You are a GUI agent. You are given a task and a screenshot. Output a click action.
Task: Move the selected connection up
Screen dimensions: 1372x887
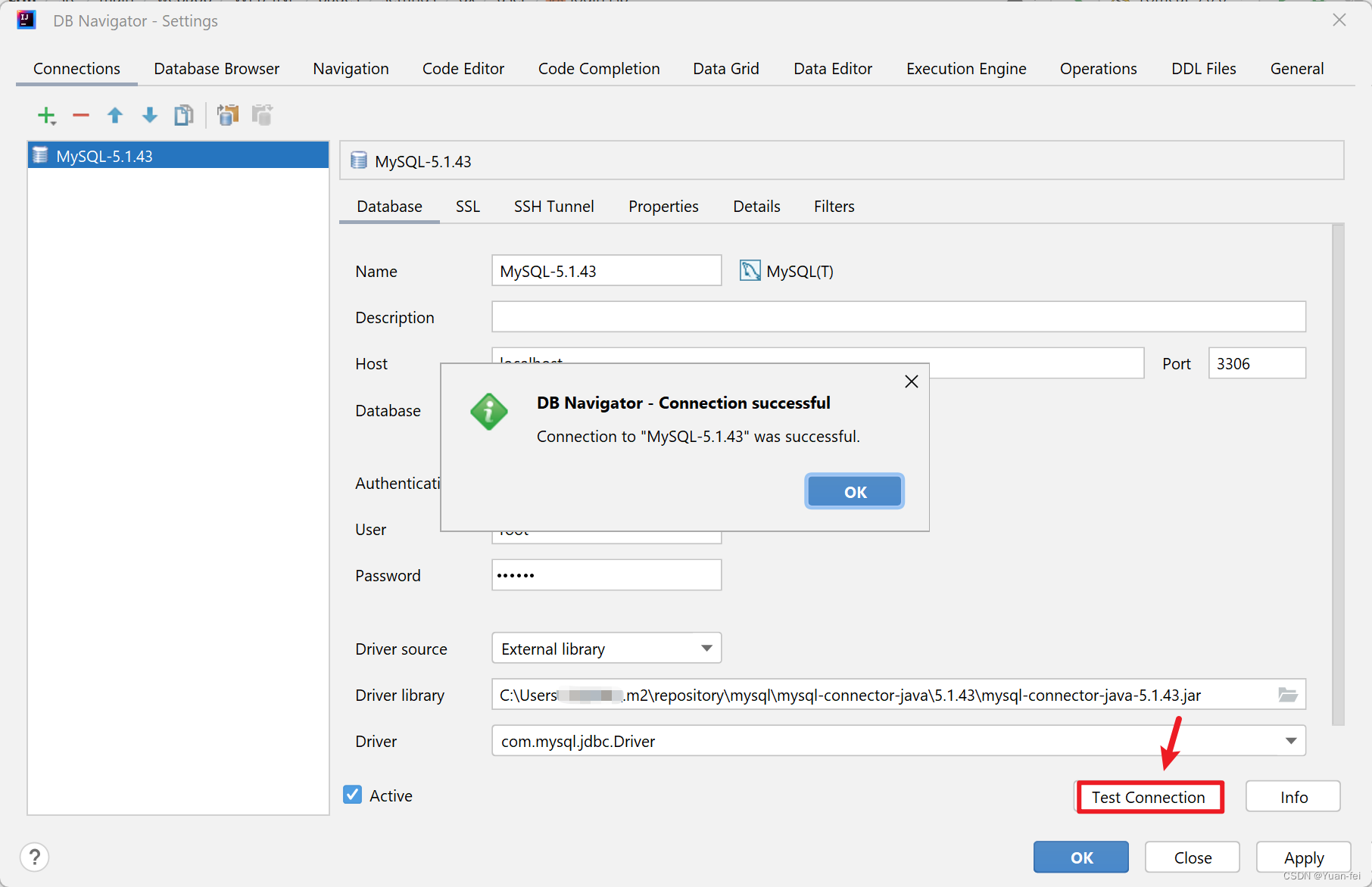point(115,115)
